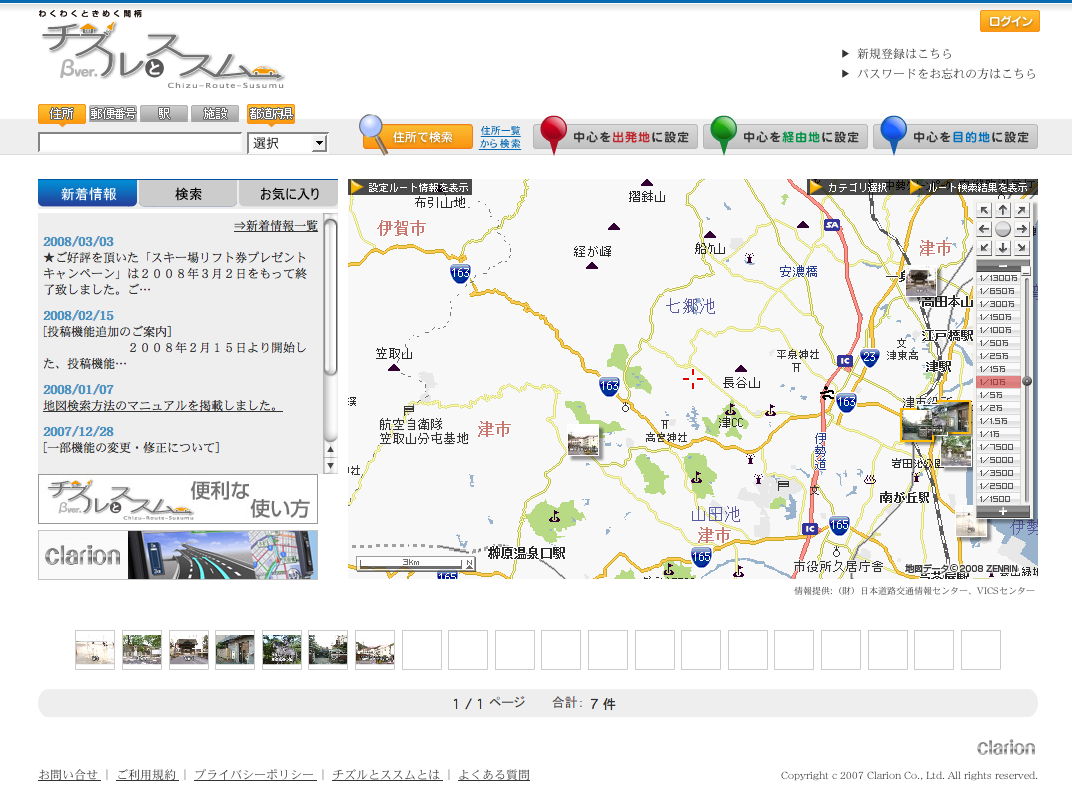Image resolution: width=1072 pixels, height=793 pixels.
Task: Zoom in using the plus bar
Action: [x=1002, y=511]
